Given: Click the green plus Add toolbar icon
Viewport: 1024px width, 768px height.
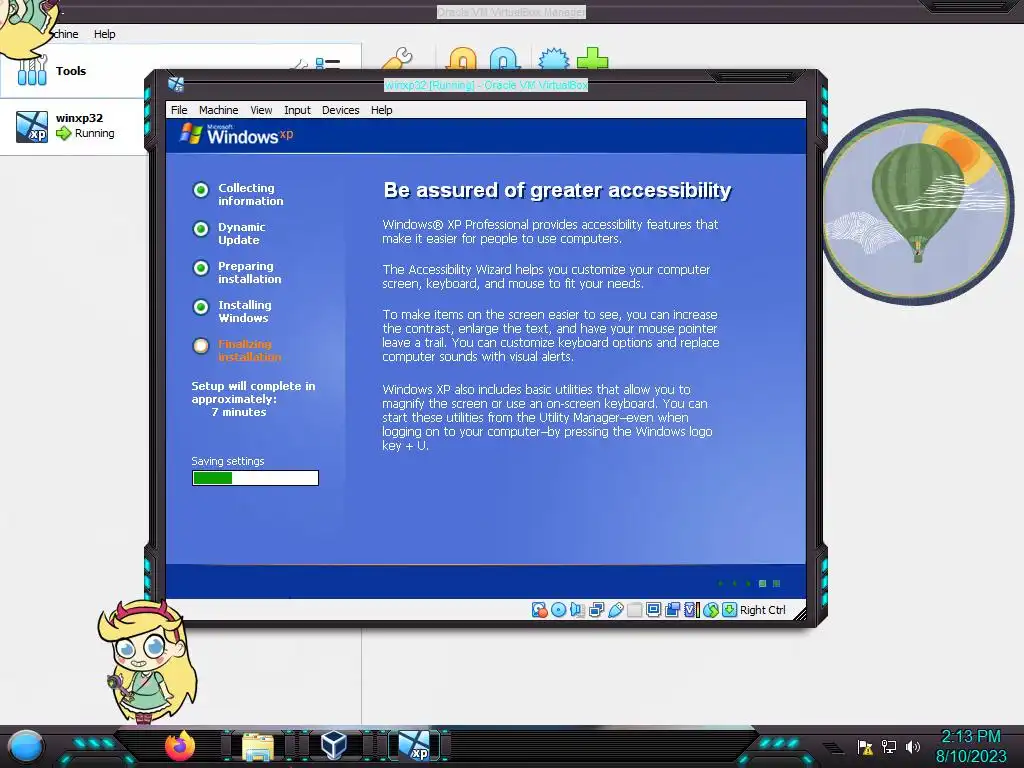Looking at the screenshot, I should [x=592, y=59].
